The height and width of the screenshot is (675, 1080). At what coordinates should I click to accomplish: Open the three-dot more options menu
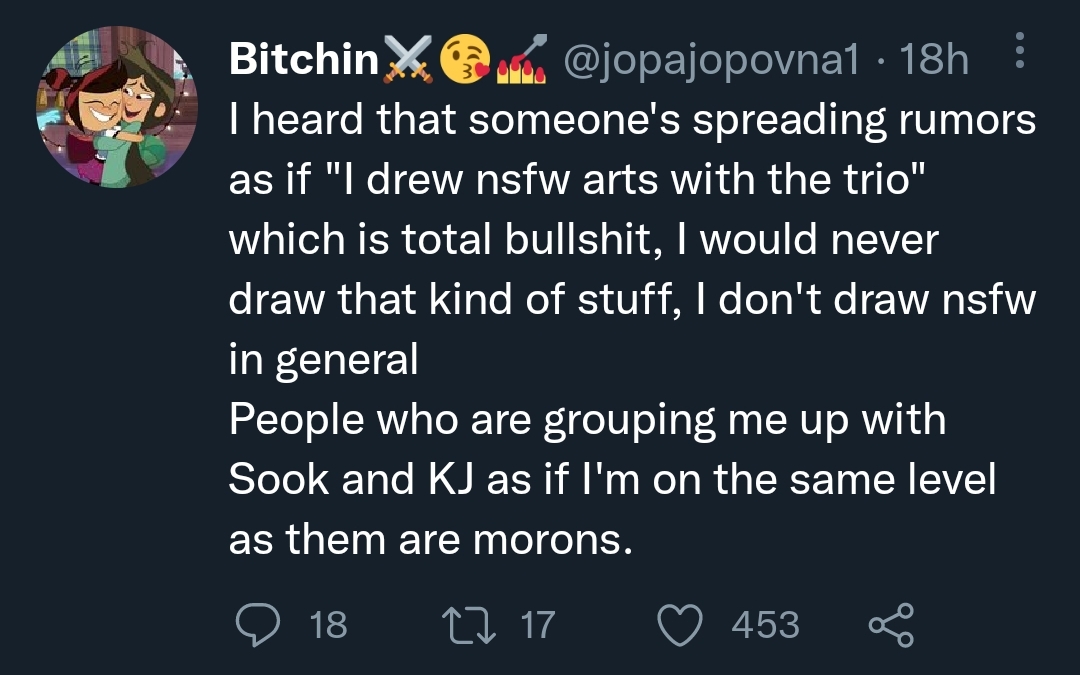click(1020, 51)
